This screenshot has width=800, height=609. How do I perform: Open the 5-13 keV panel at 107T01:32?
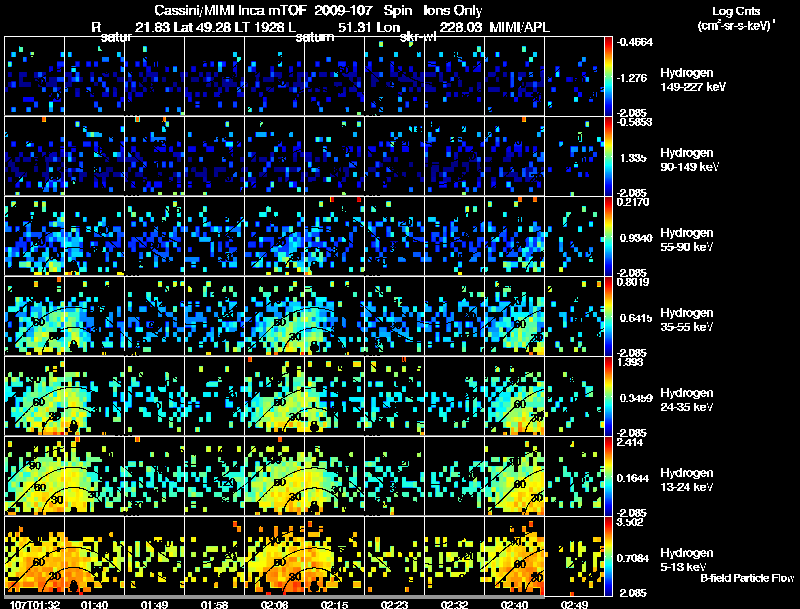click(x=35, y=556)
